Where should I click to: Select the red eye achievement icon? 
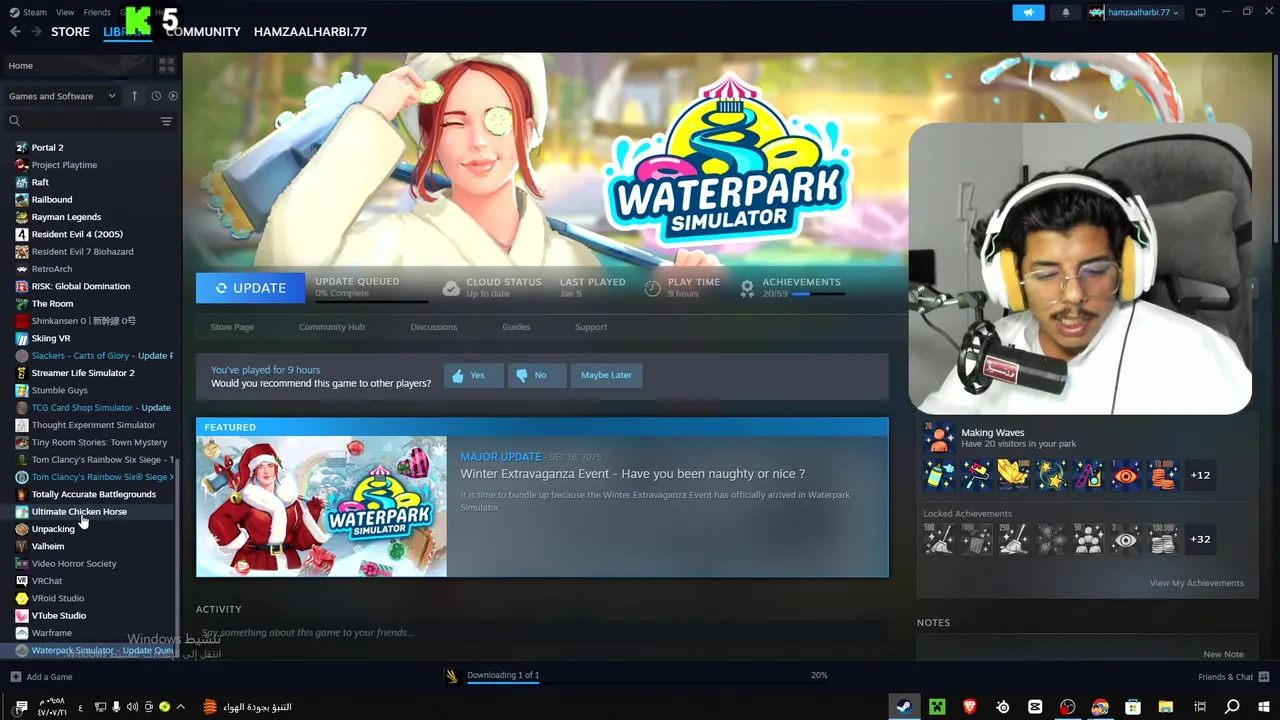coord(1125,475)
